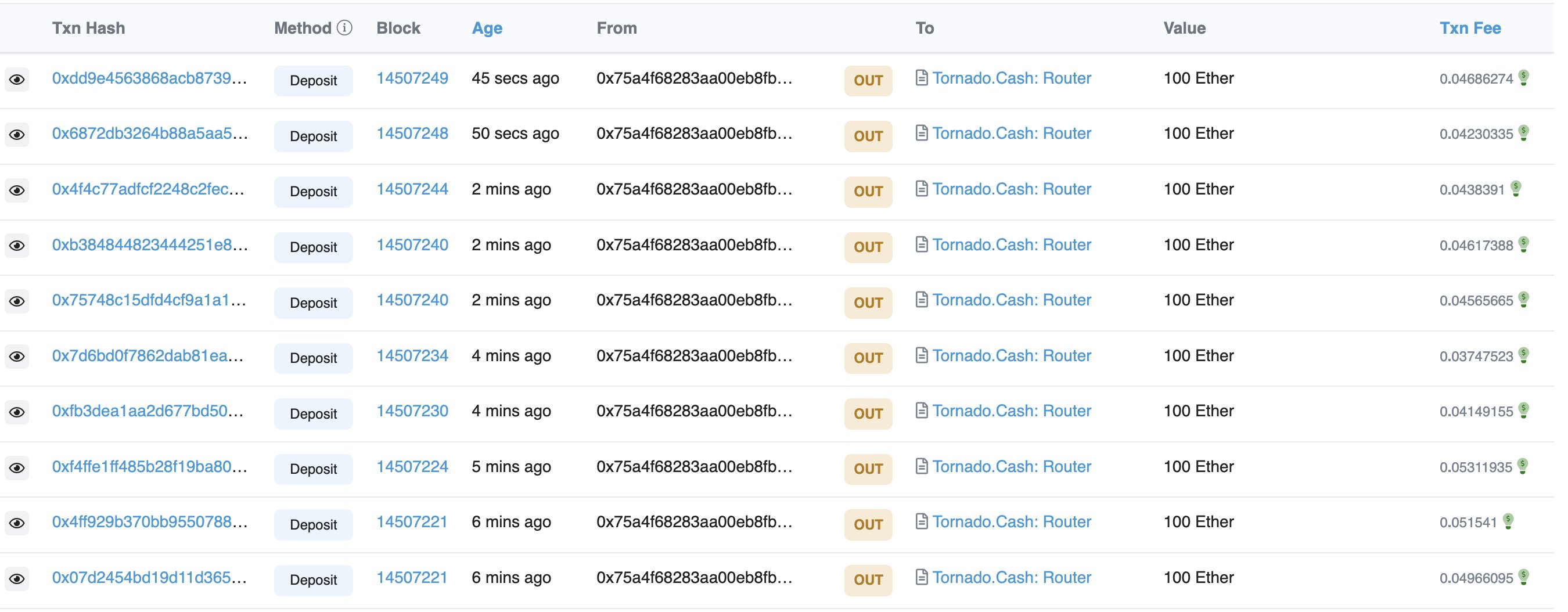Click the From column header
Viewport: 1568px width, 612px height.
617,28
